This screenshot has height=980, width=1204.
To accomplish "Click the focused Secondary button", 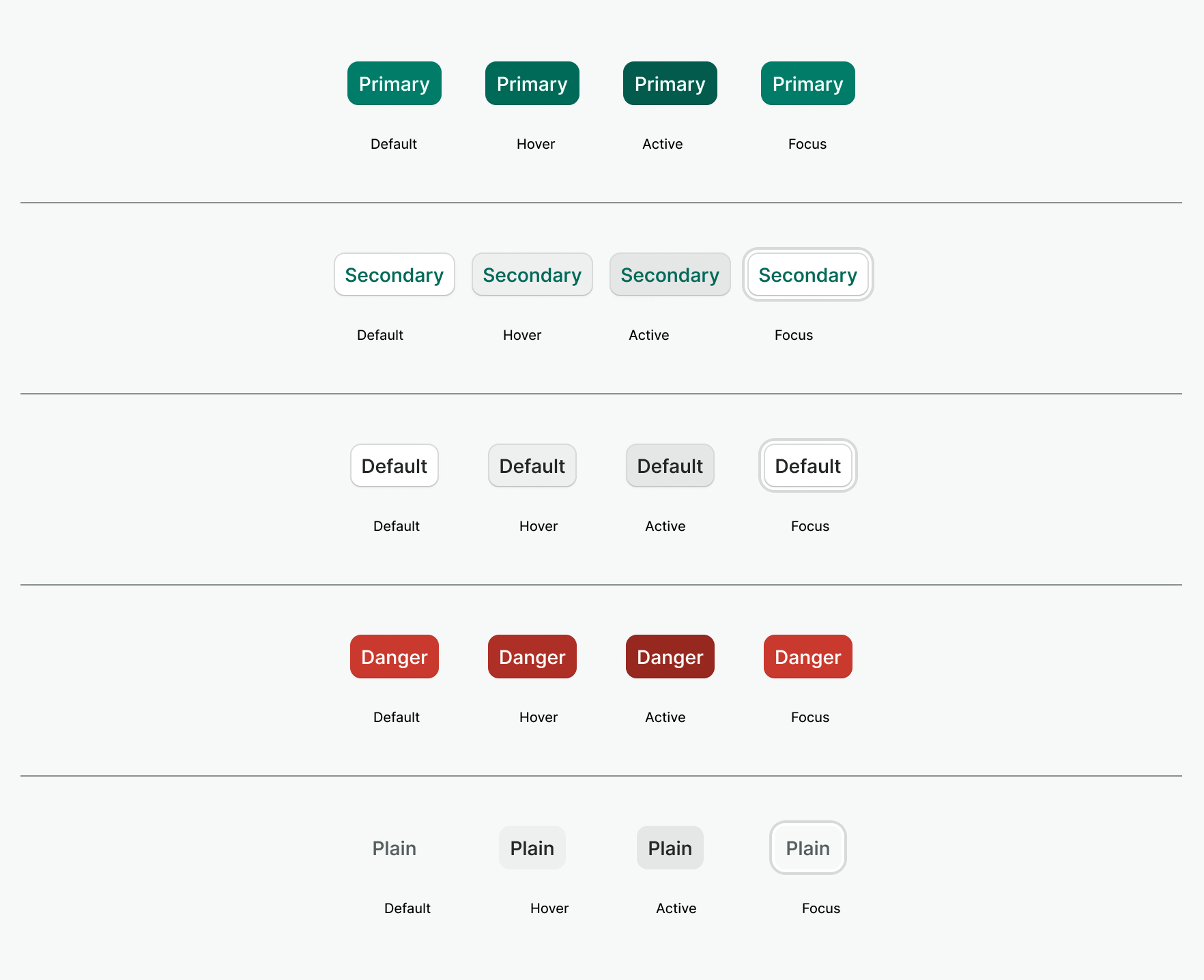I will point(807,274).
